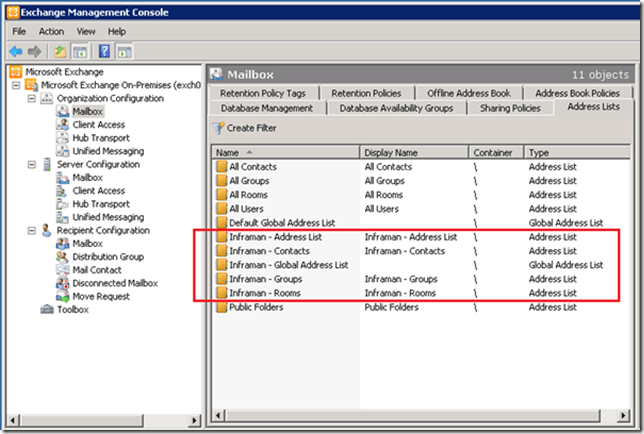The image size is (644, 434).
Task: Click the Up one level folder icon
Action: 61,51
